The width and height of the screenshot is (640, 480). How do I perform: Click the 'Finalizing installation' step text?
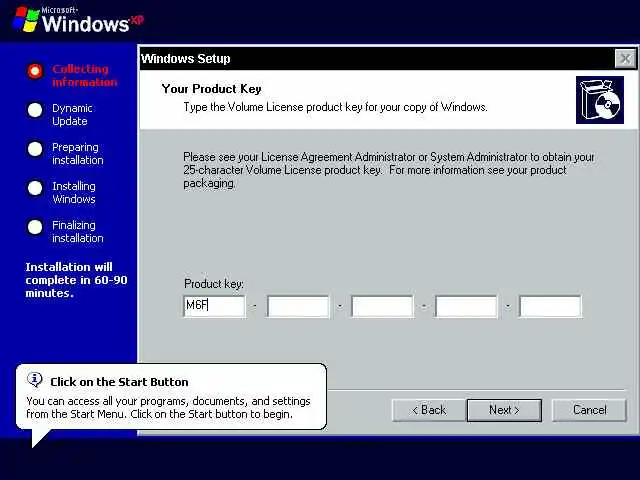click(x=78, y=232)
